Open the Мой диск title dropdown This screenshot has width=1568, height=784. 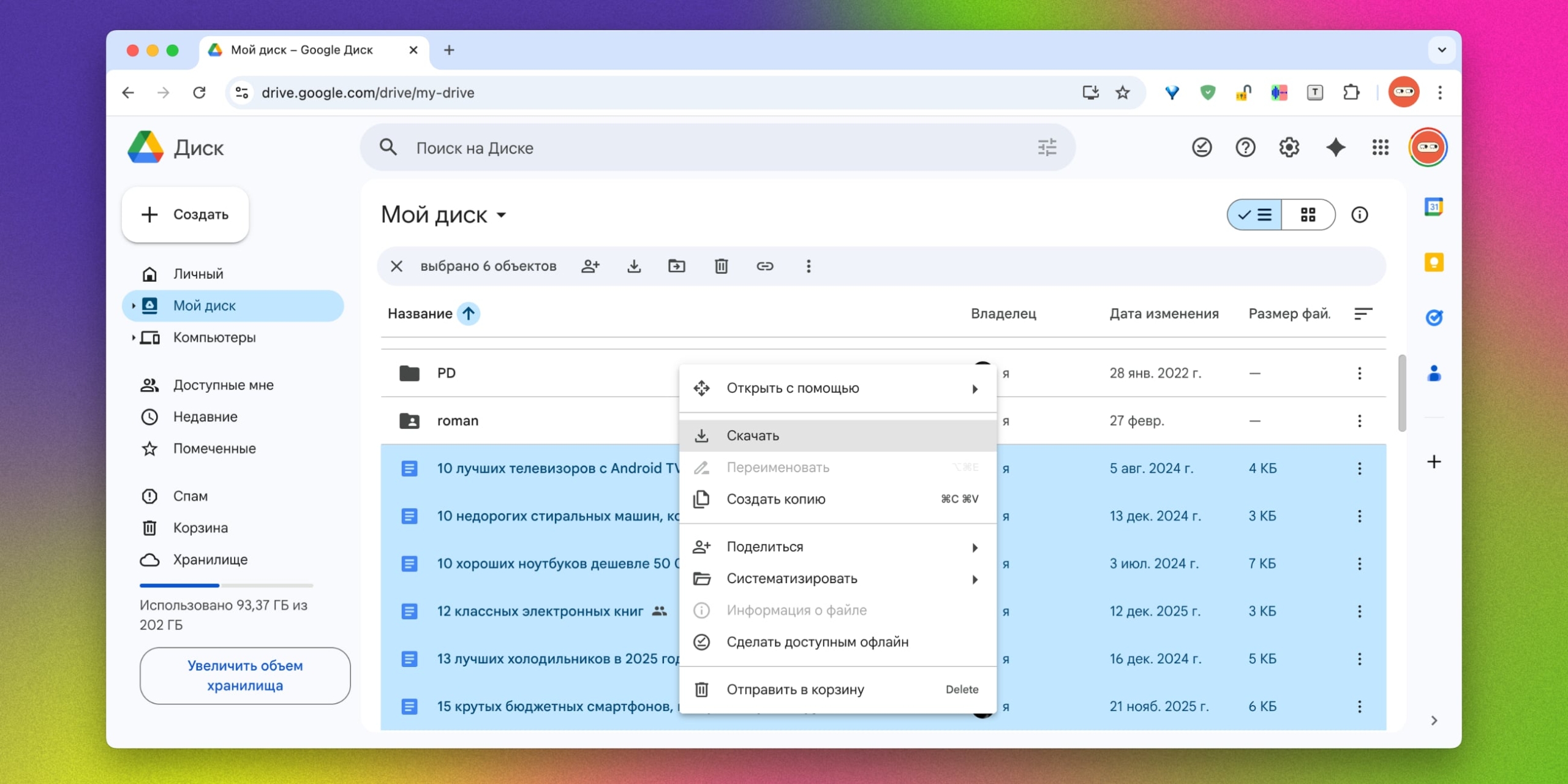(502, 215)
